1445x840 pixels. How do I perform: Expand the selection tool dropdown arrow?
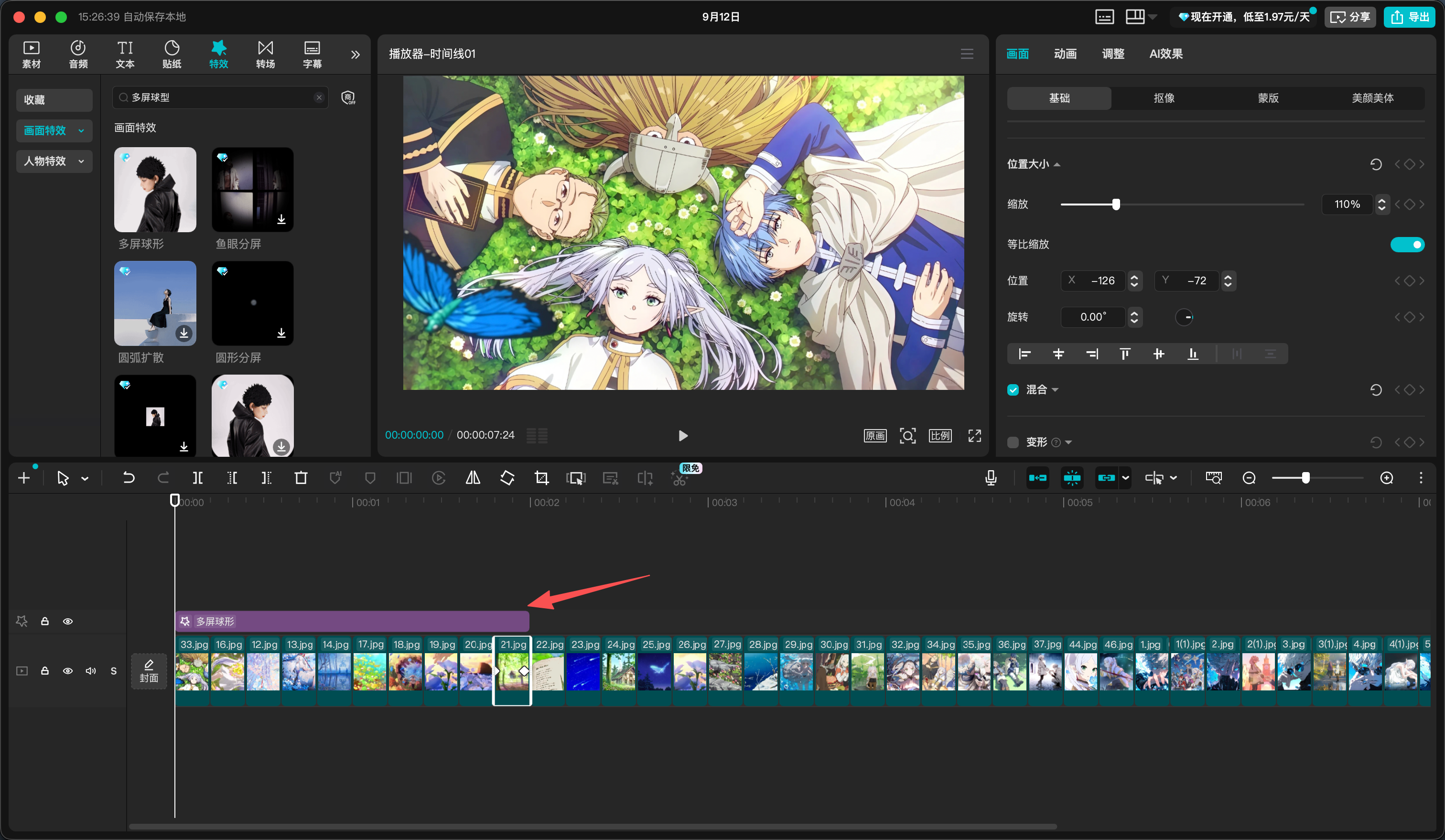[85, 478]
